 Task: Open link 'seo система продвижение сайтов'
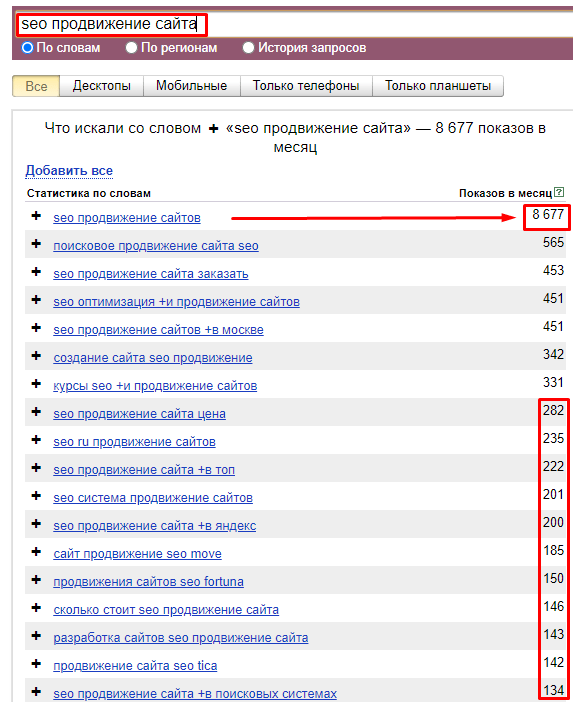click(153, 498)
